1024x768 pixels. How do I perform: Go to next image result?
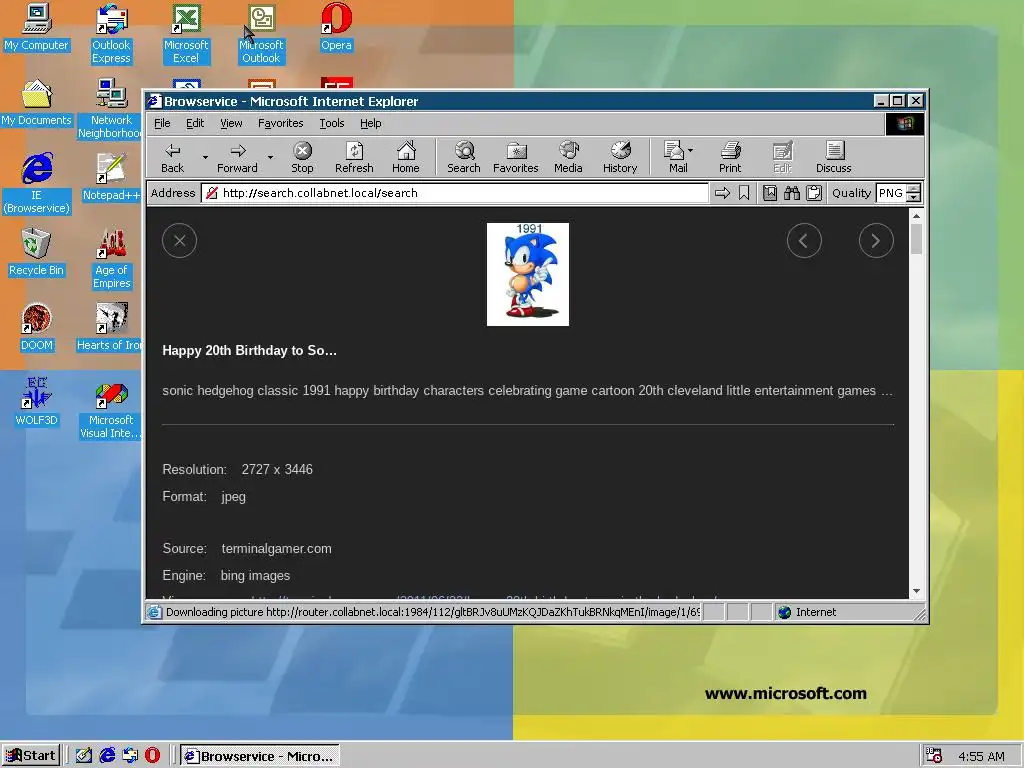[876, 241]
